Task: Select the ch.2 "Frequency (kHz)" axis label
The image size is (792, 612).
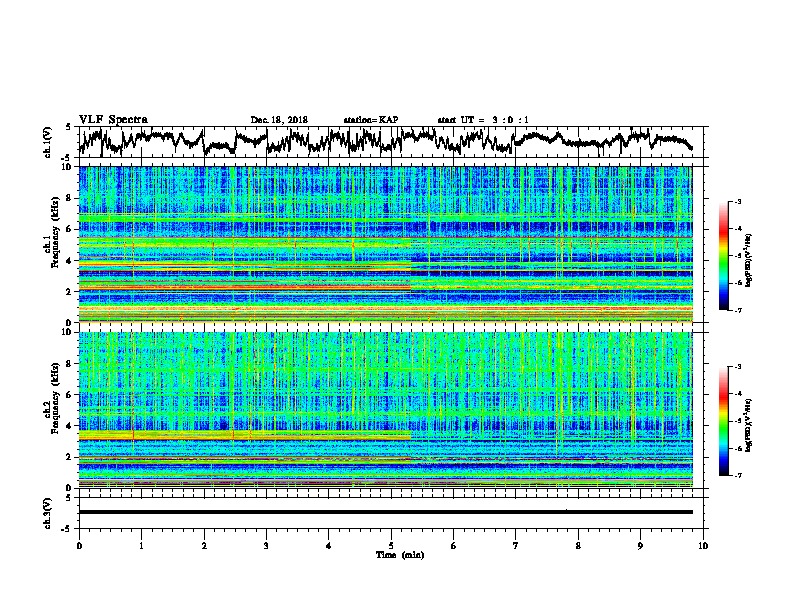Action: (x=55, y=398)
